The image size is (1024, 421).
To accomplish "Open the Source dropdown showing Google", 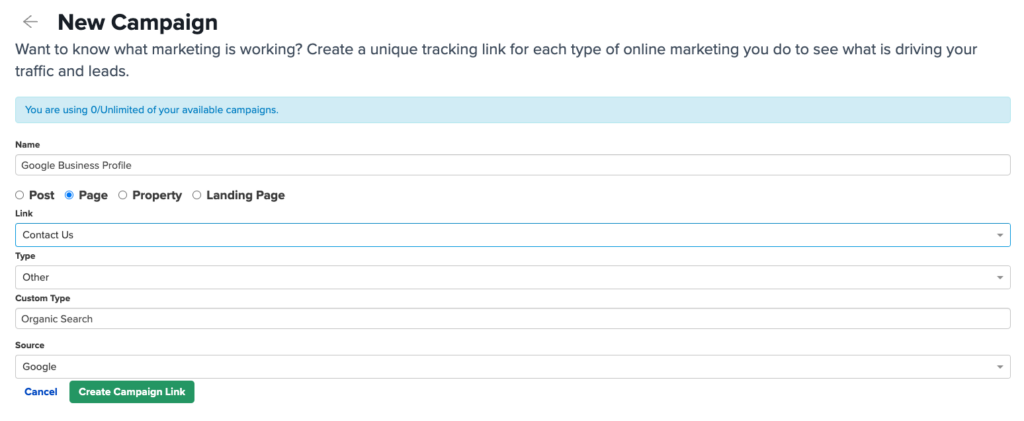I will pos(513,367).
